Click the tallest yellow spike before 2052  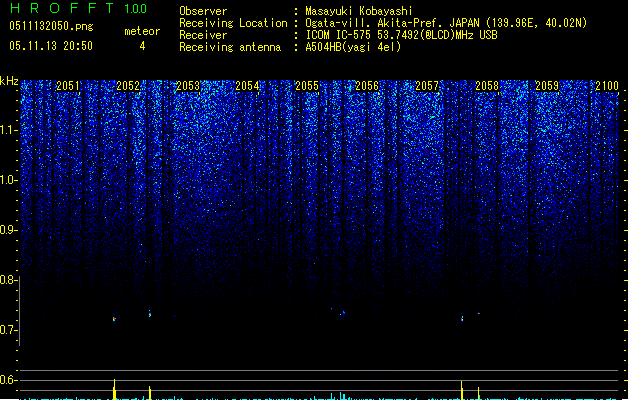[x=114, y=389]
